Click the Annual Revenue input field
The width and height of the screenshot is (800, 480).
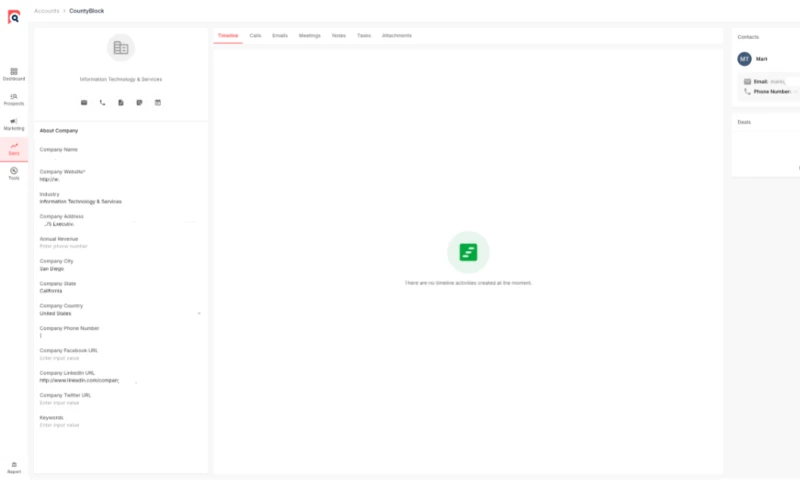click(121, 246)
